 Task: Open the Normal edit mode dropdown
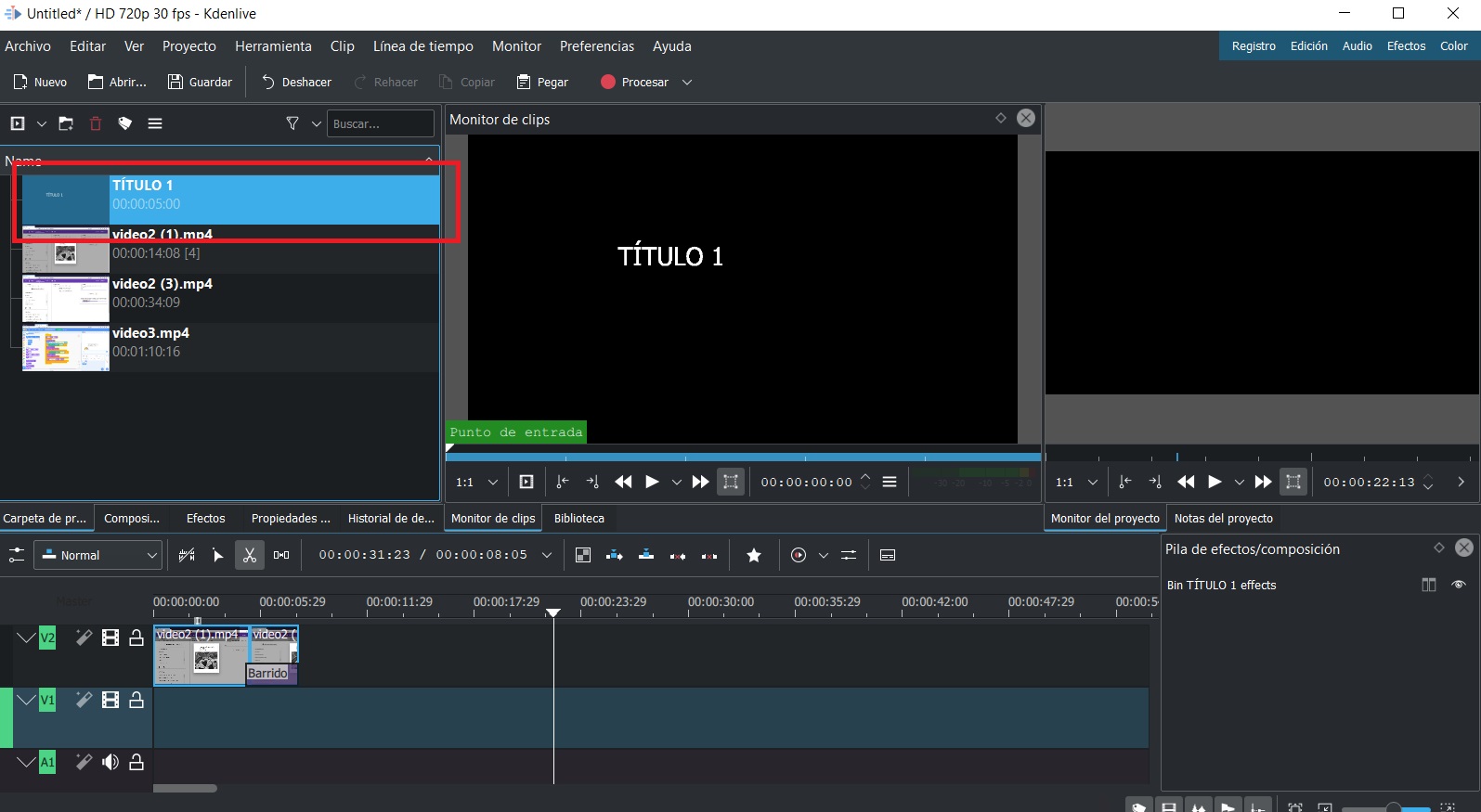[98, 555]
